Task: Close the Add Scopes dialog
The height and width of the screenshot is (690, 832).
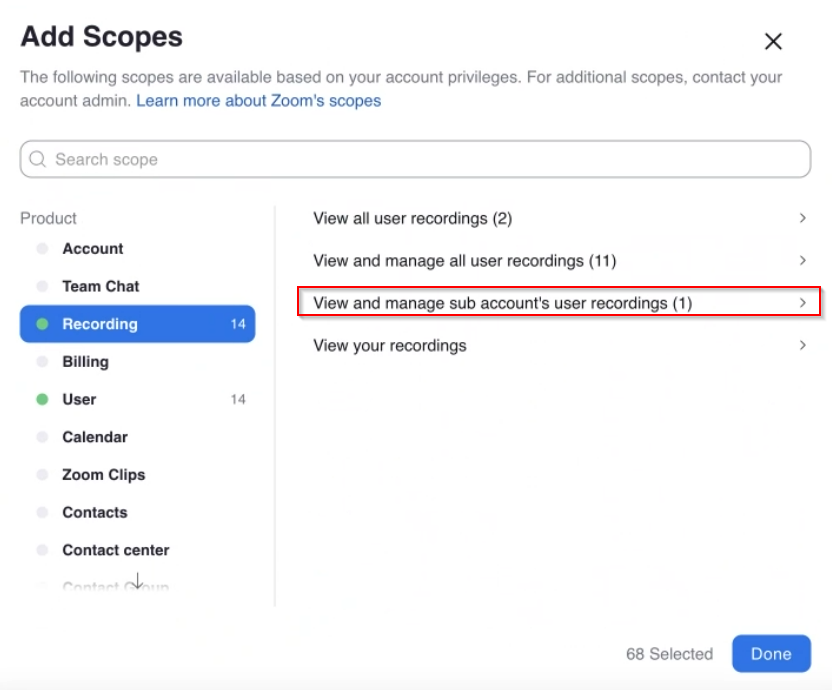Action: tap(773, 41)
